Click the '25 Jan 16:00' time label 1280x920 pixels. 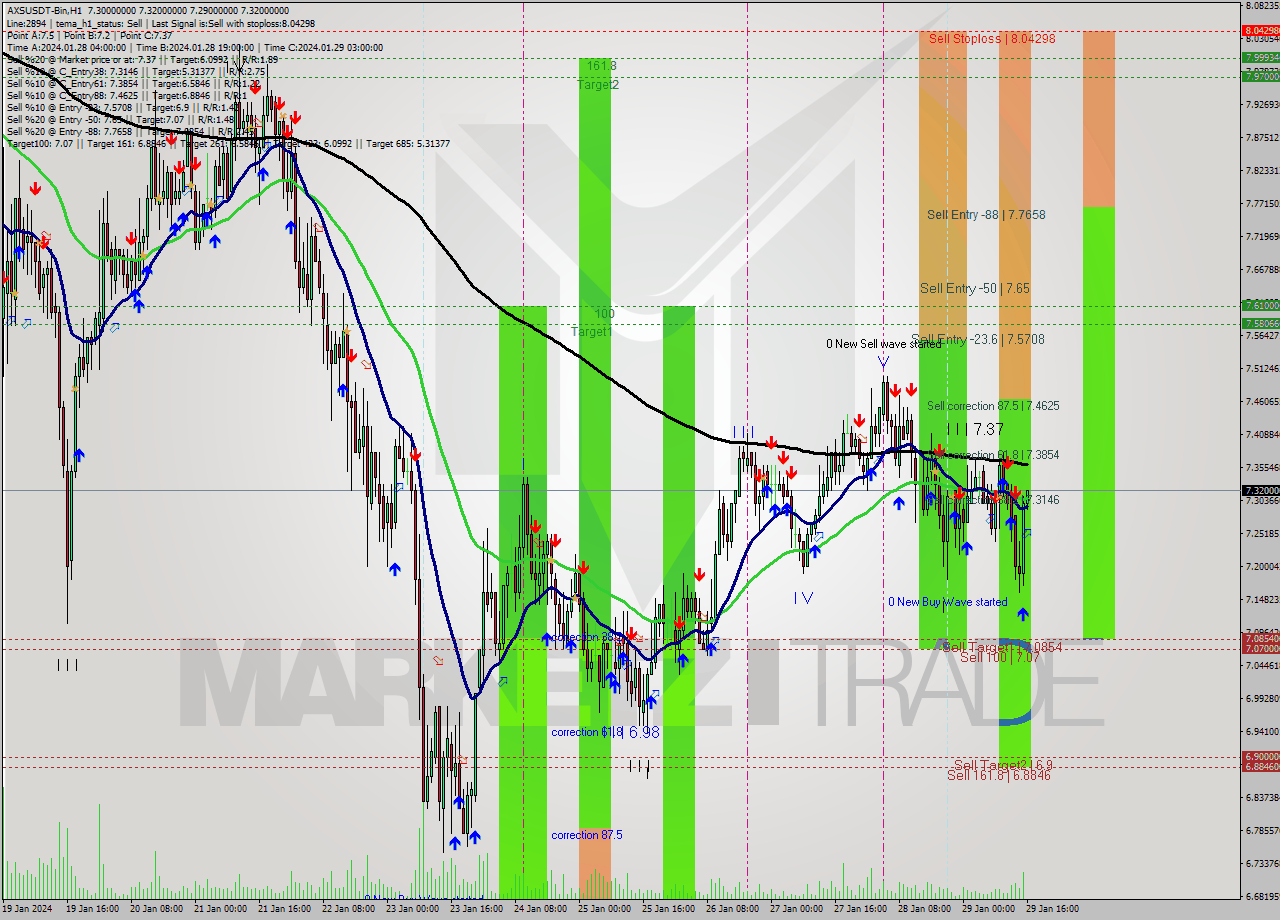click(668, 909)
